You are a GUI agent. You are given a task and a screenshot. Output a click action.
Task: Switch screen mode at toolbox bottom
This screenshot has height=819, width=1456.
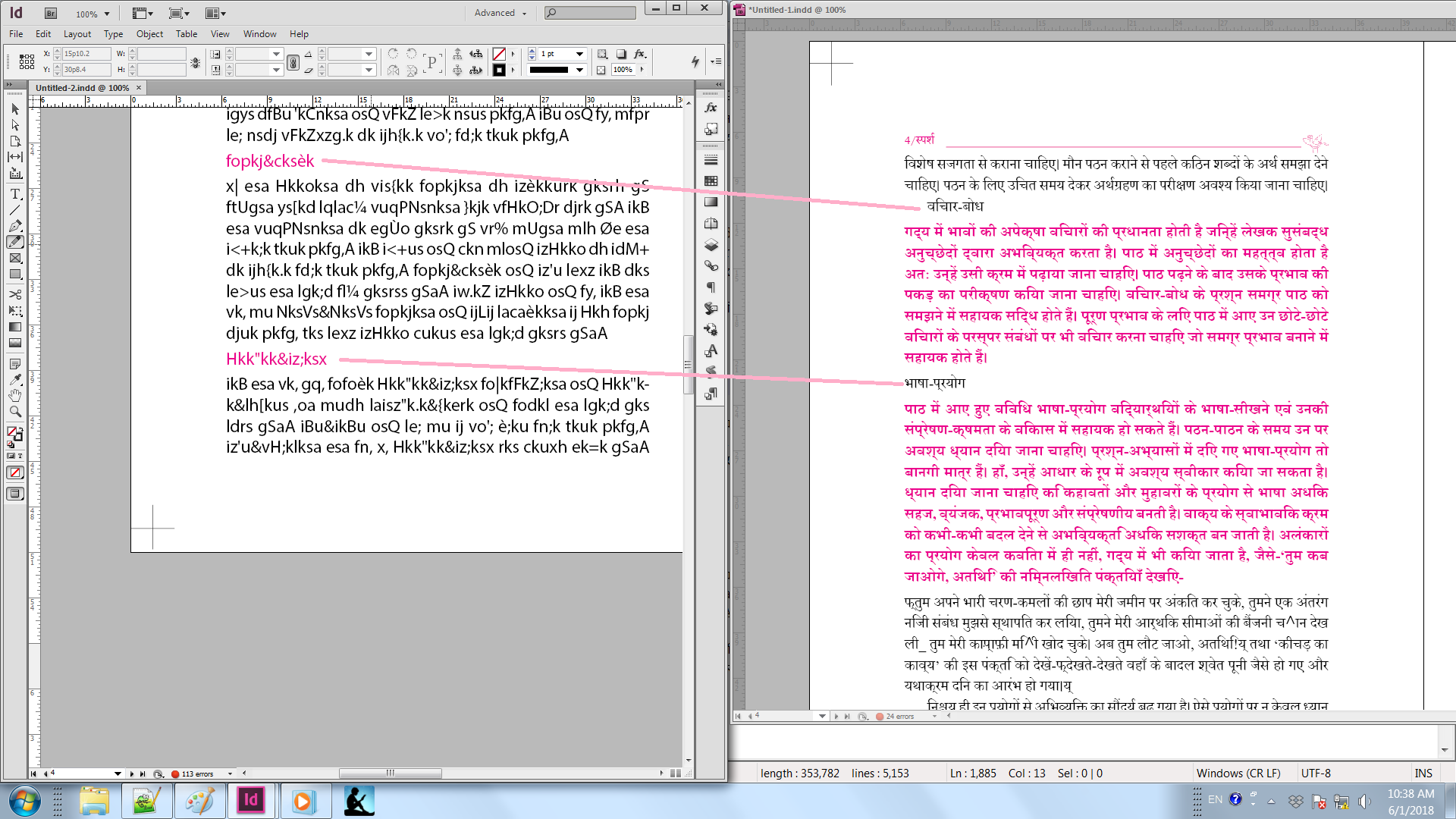(x=15, y=494)
